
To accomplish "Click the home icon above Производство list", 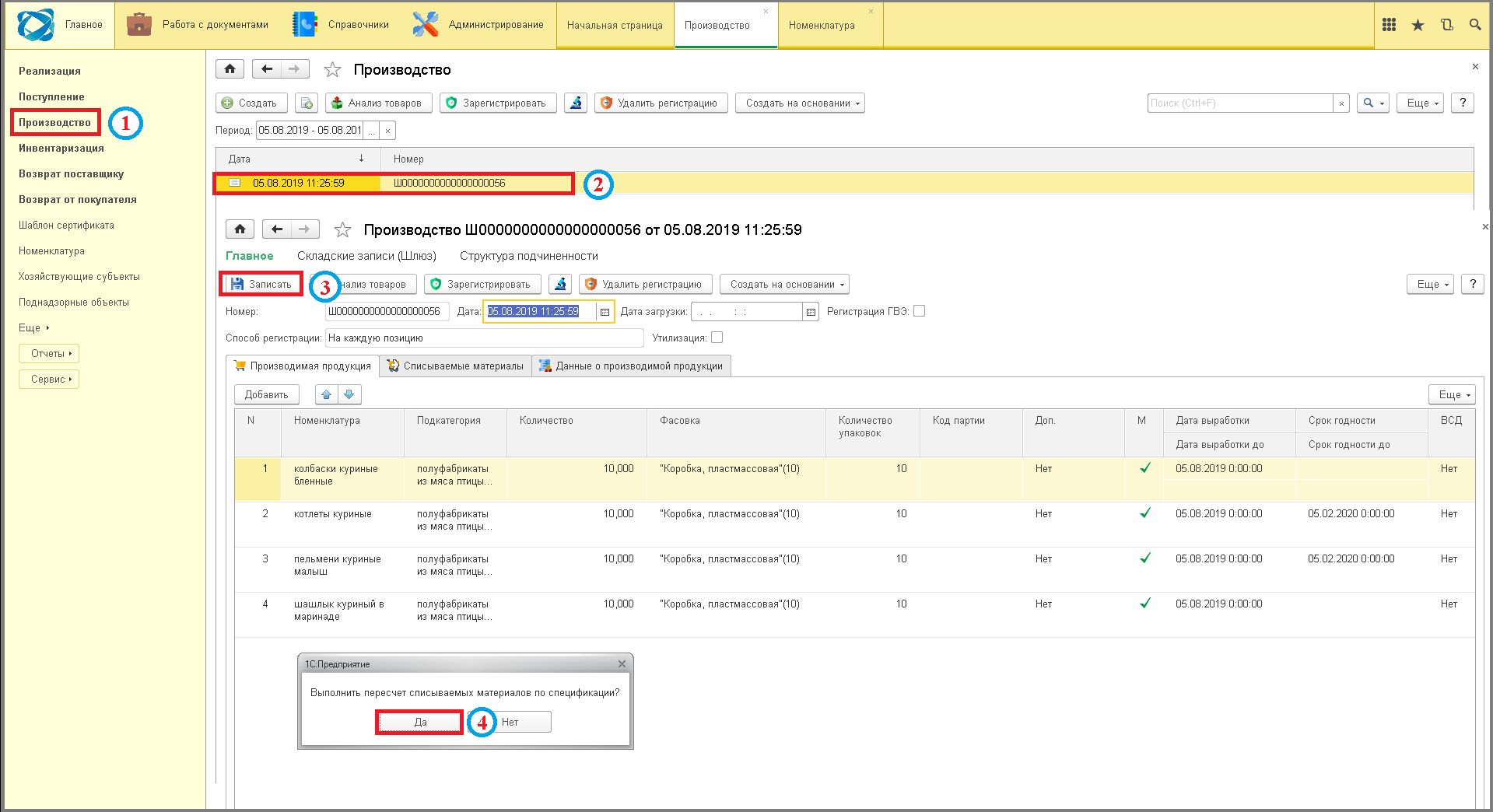I will [230, 69].
